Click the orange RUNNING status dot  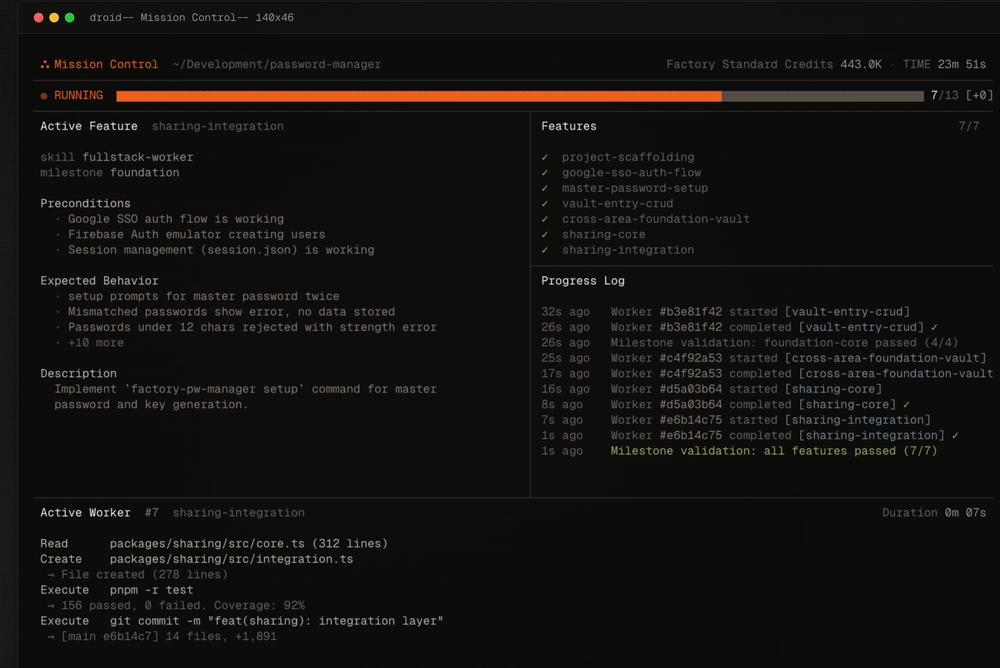click(44, 96)
